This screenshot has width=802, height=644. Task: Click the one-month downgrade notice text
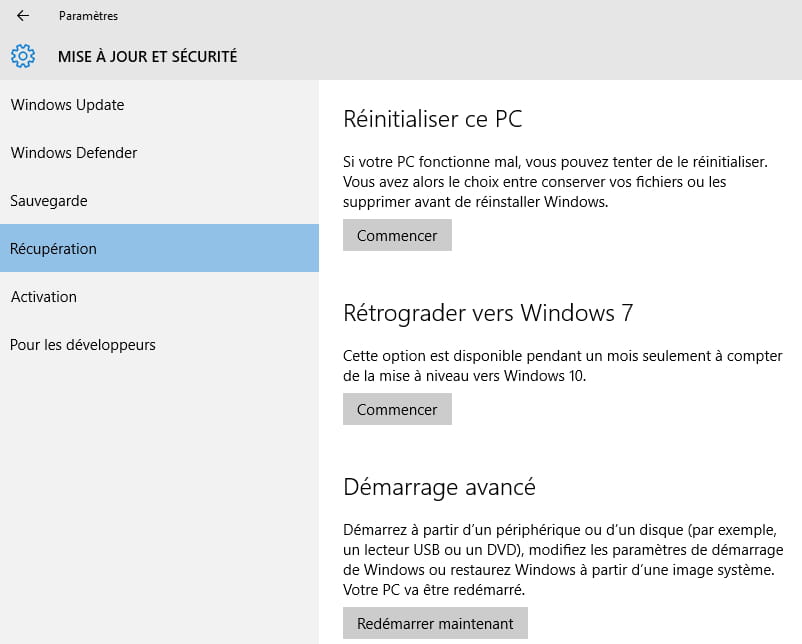pos(562,366)
